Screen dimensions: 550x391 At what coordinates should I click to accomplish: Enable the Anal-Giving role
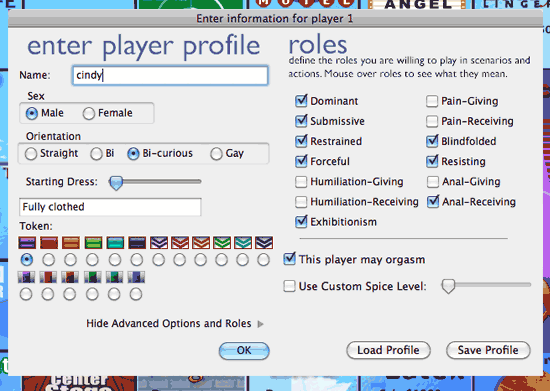click(433, 182)
